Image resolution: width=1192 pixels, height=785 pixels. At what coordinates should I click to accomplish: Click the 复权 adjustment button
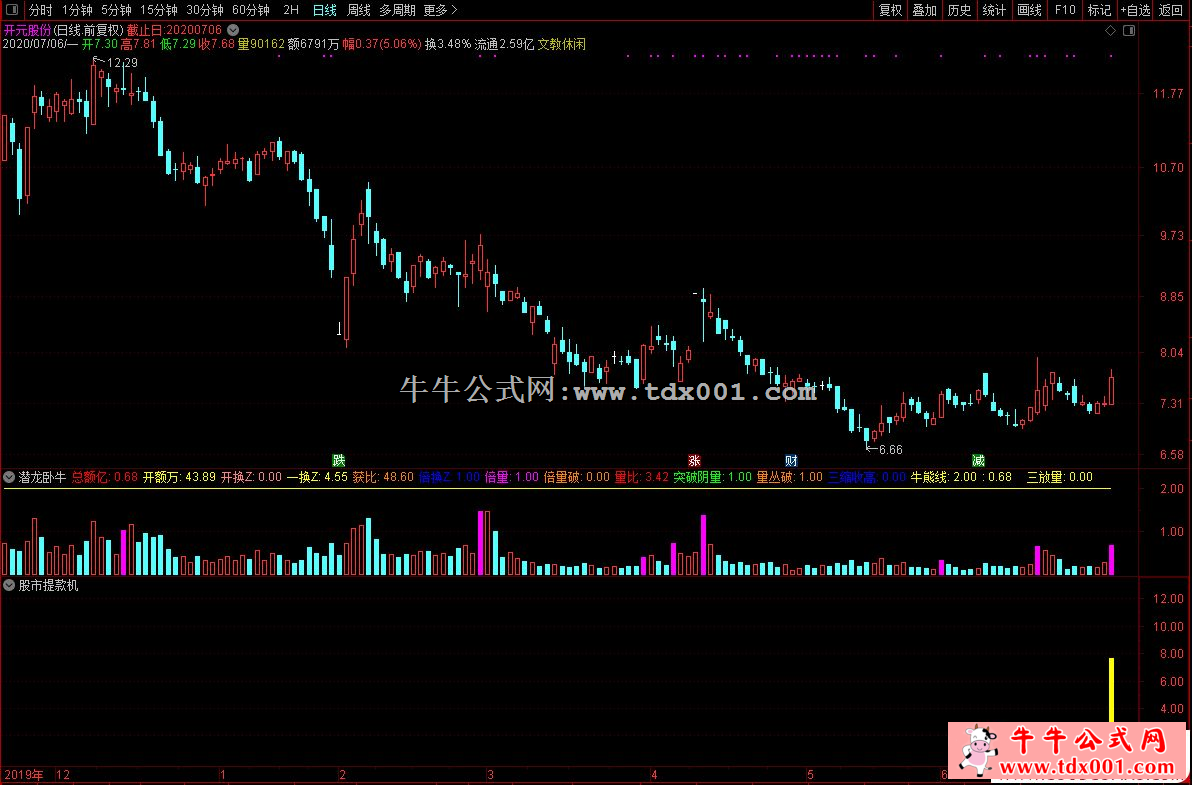[x=890, y=10]
